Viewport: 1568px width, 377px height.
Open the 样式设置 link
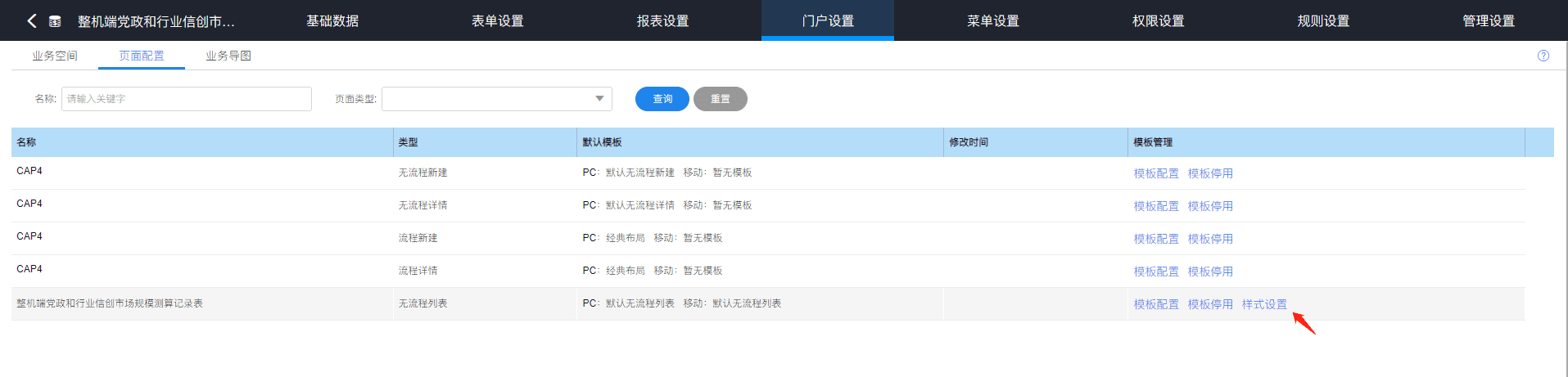[x=1264, y=304]
